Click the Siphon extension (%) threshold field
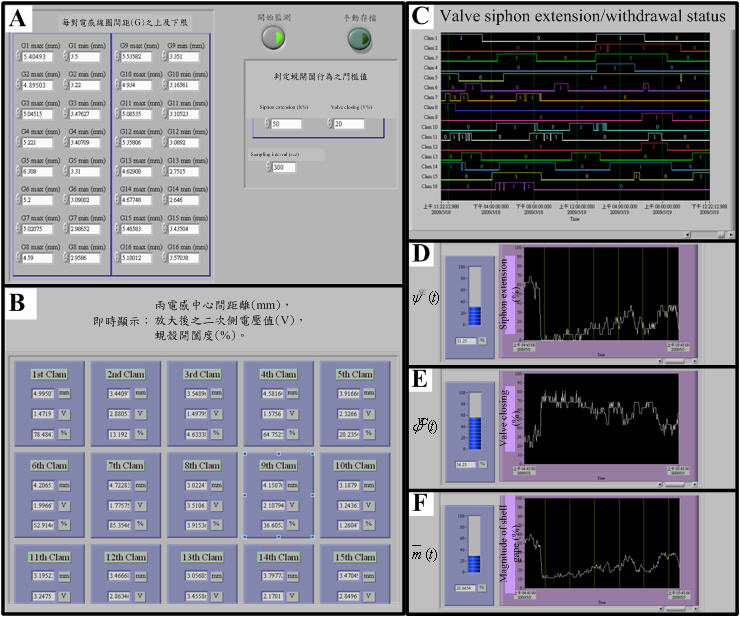 (286, 124)
